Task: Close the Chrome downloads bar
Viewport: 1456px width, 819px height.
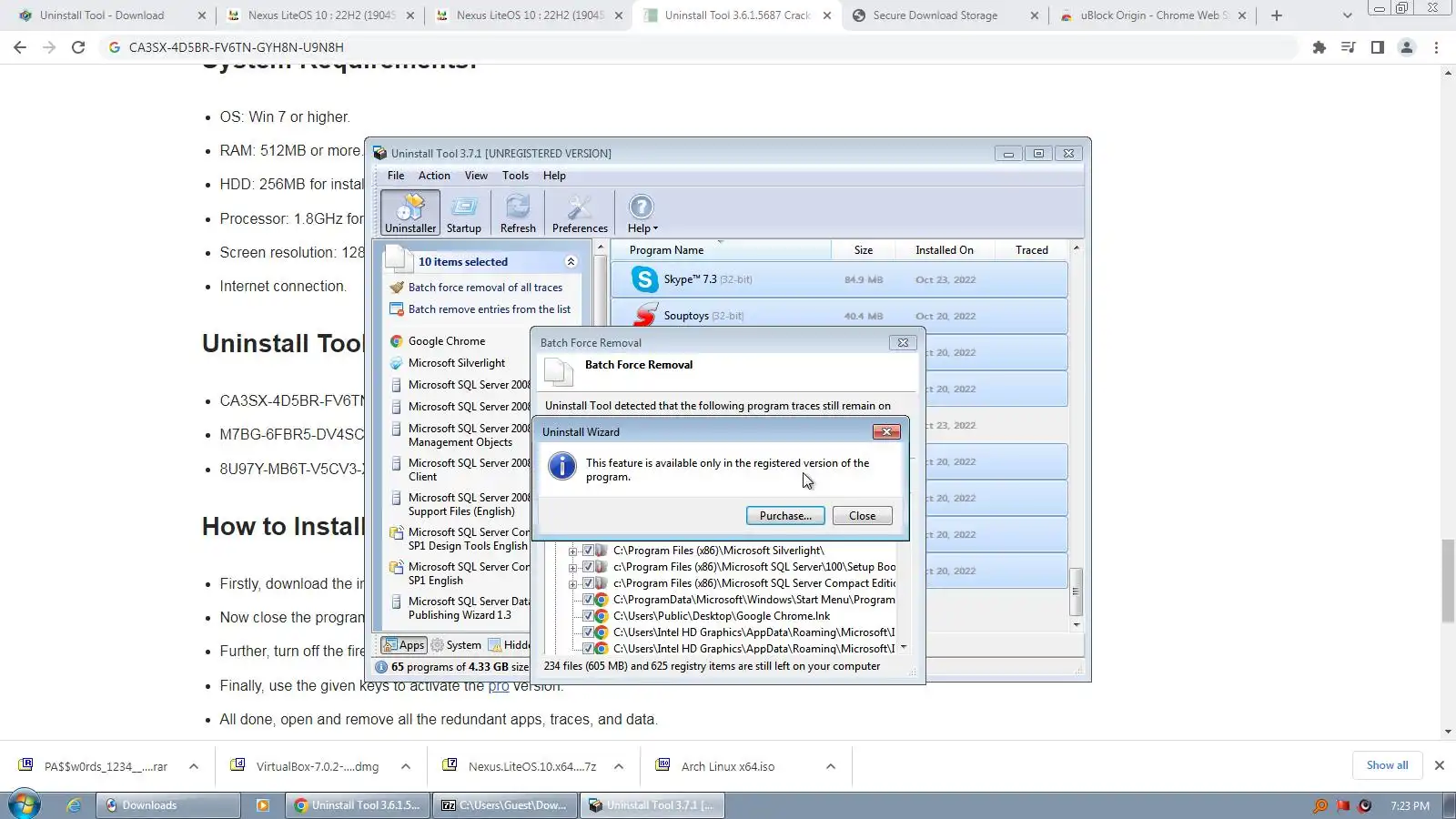Action: coord(1440,765)
